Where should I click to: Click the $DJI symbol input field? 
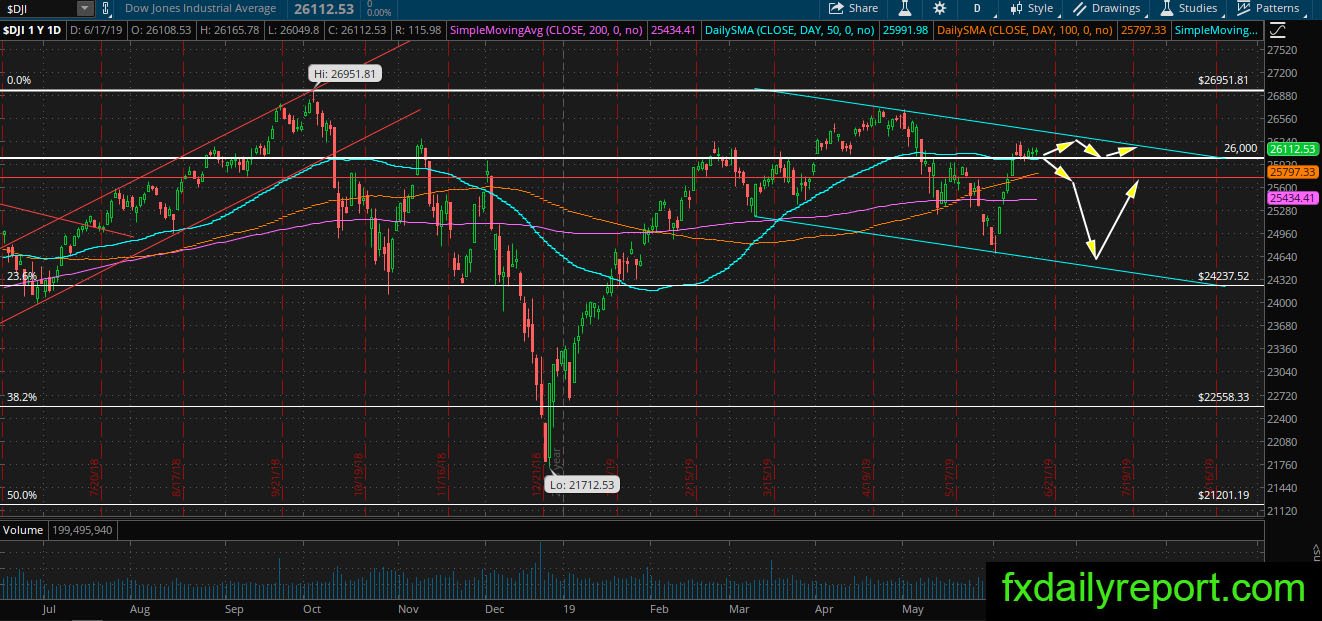pos(40,8)
